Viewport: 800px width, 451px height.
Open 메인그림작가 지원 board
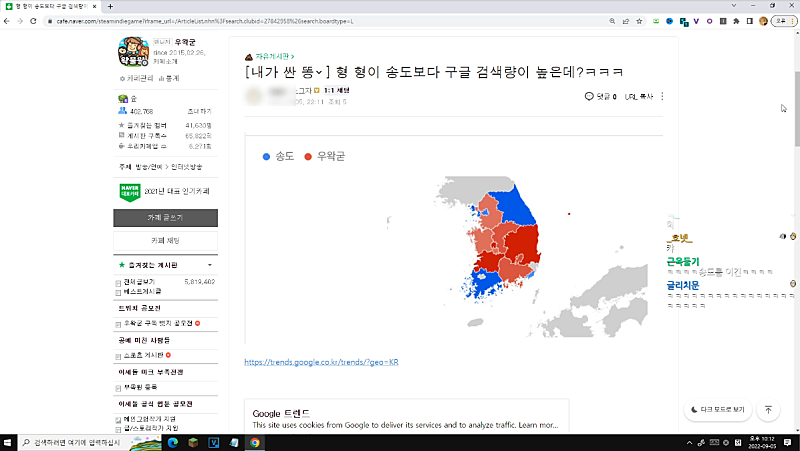(150, 419)
